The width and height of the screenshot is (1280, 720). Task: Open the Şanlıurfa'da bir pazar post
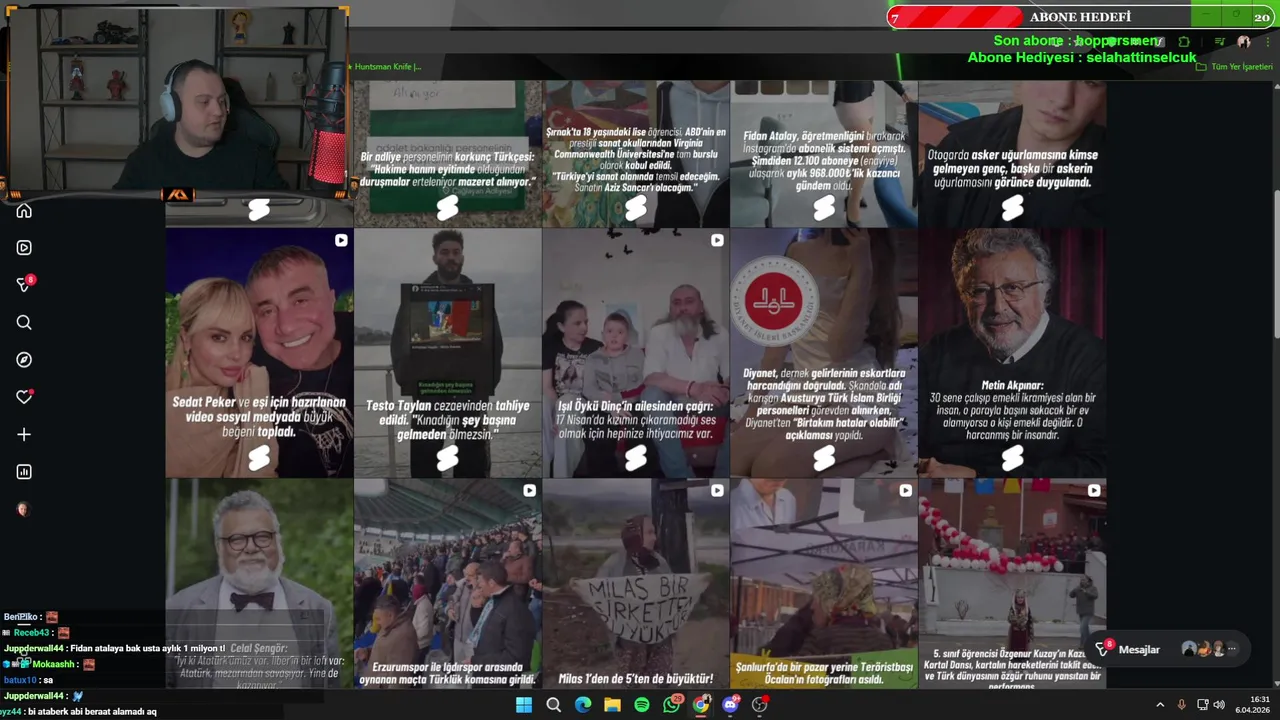point(824,584)
